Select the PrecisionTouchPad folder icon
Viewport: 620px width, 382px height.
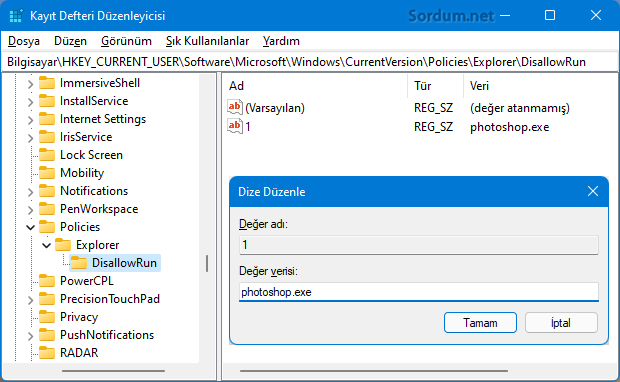point(47,299)
